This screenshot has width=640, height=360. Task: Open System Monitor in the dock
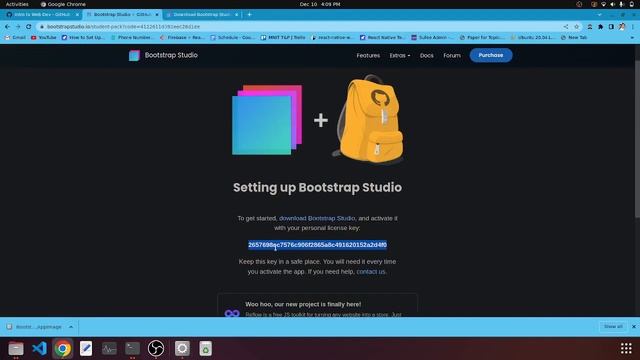pyautogui.click(x=109, y=348)
